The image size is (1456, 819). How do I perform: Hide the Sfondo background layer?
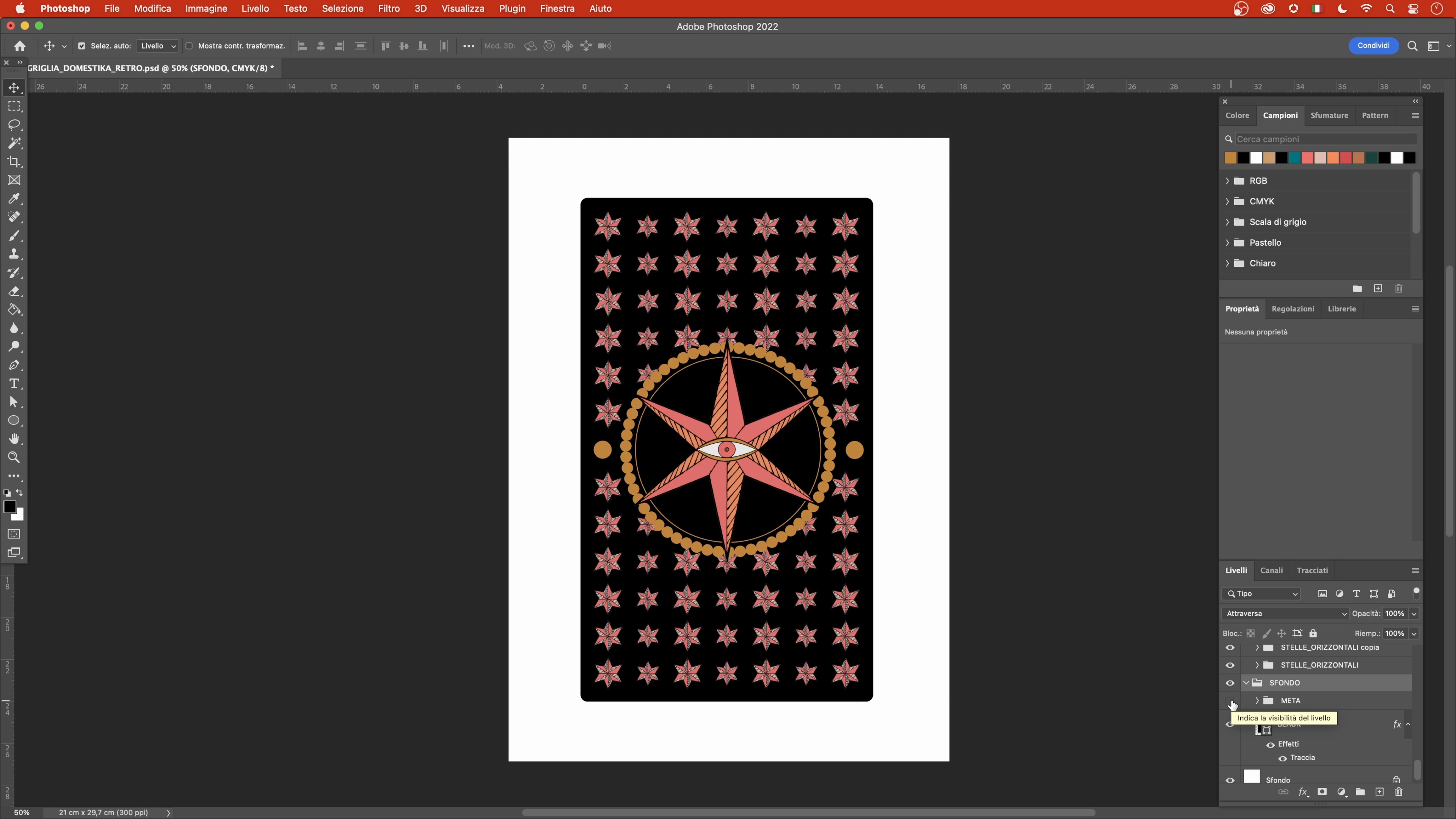pos(1229,780)
